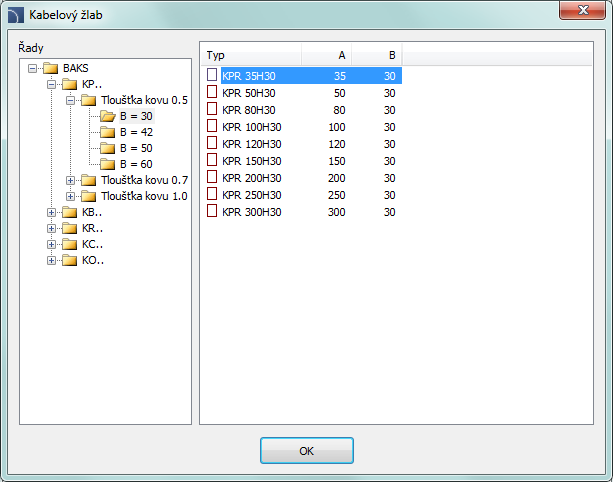Click the profile icon of KPR 300H30
613x482 pixels.
pyautogui.click(x=212, y=211)
